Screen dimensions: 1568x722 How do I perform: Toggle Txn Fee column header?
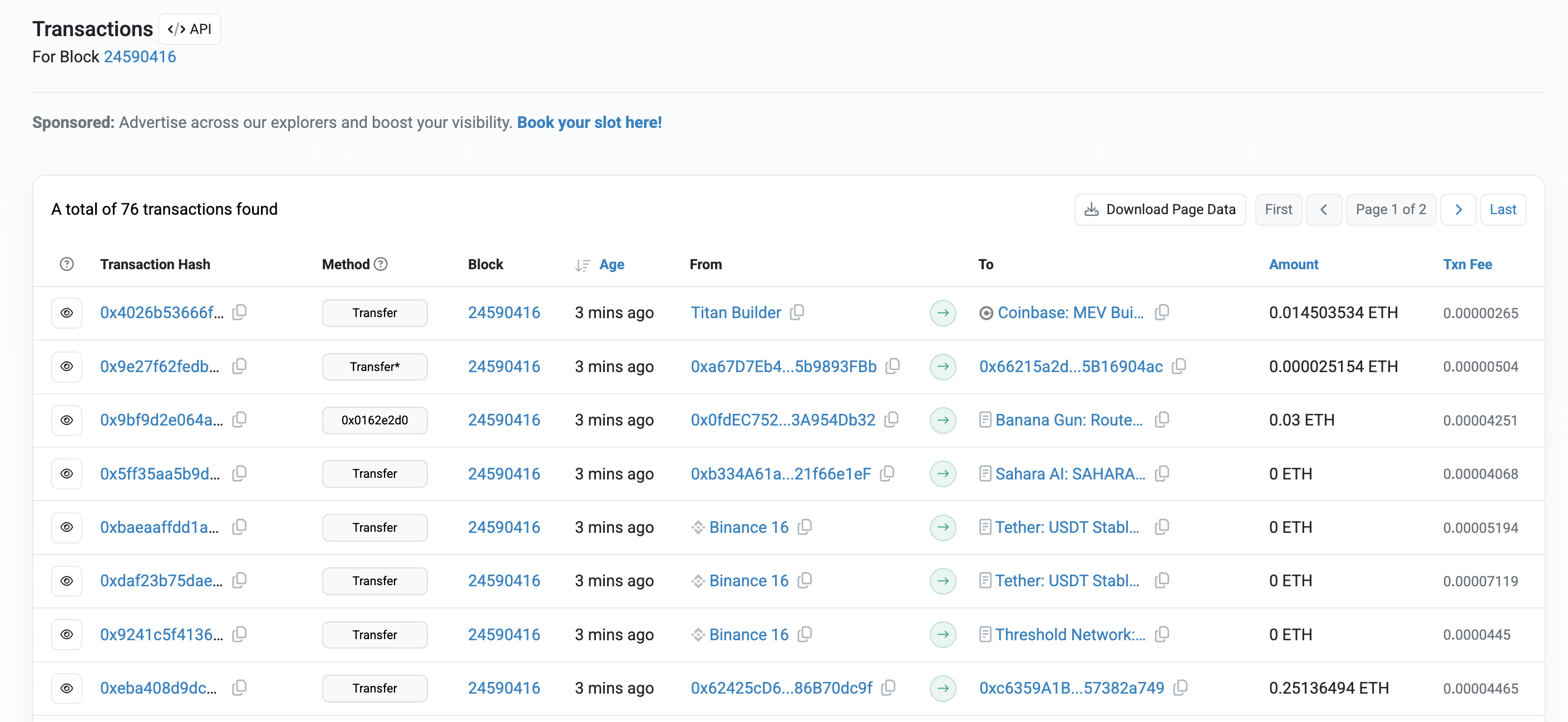point(1466,264)
